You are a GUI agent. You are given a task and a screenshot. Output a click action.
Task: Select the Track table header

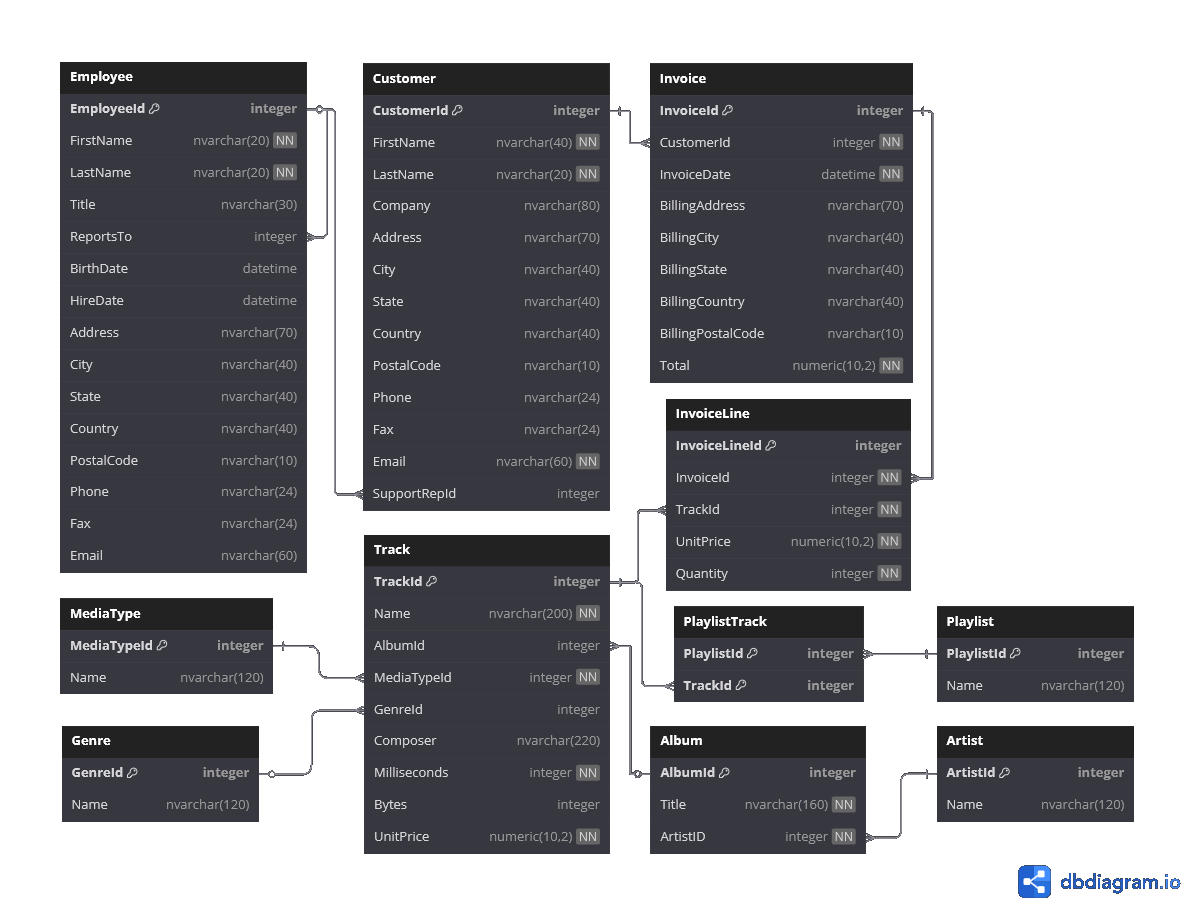click(x=487, y=550)
